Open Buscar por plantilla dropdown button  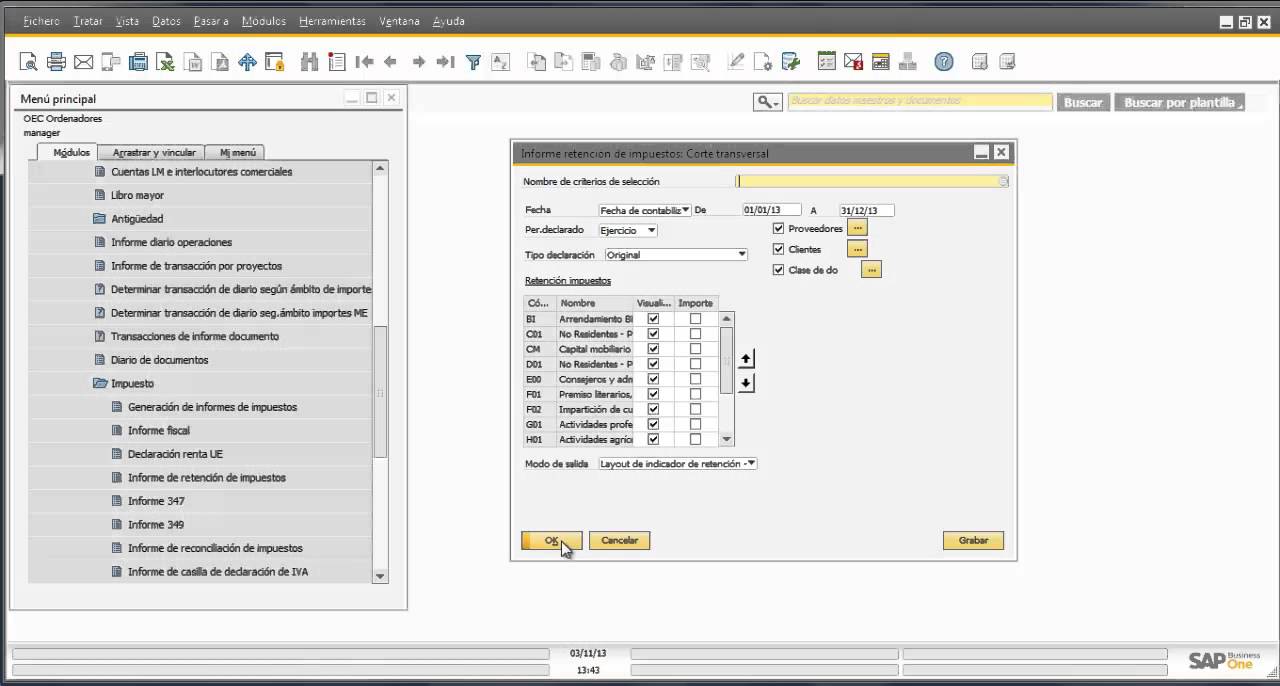point(1180,102)
